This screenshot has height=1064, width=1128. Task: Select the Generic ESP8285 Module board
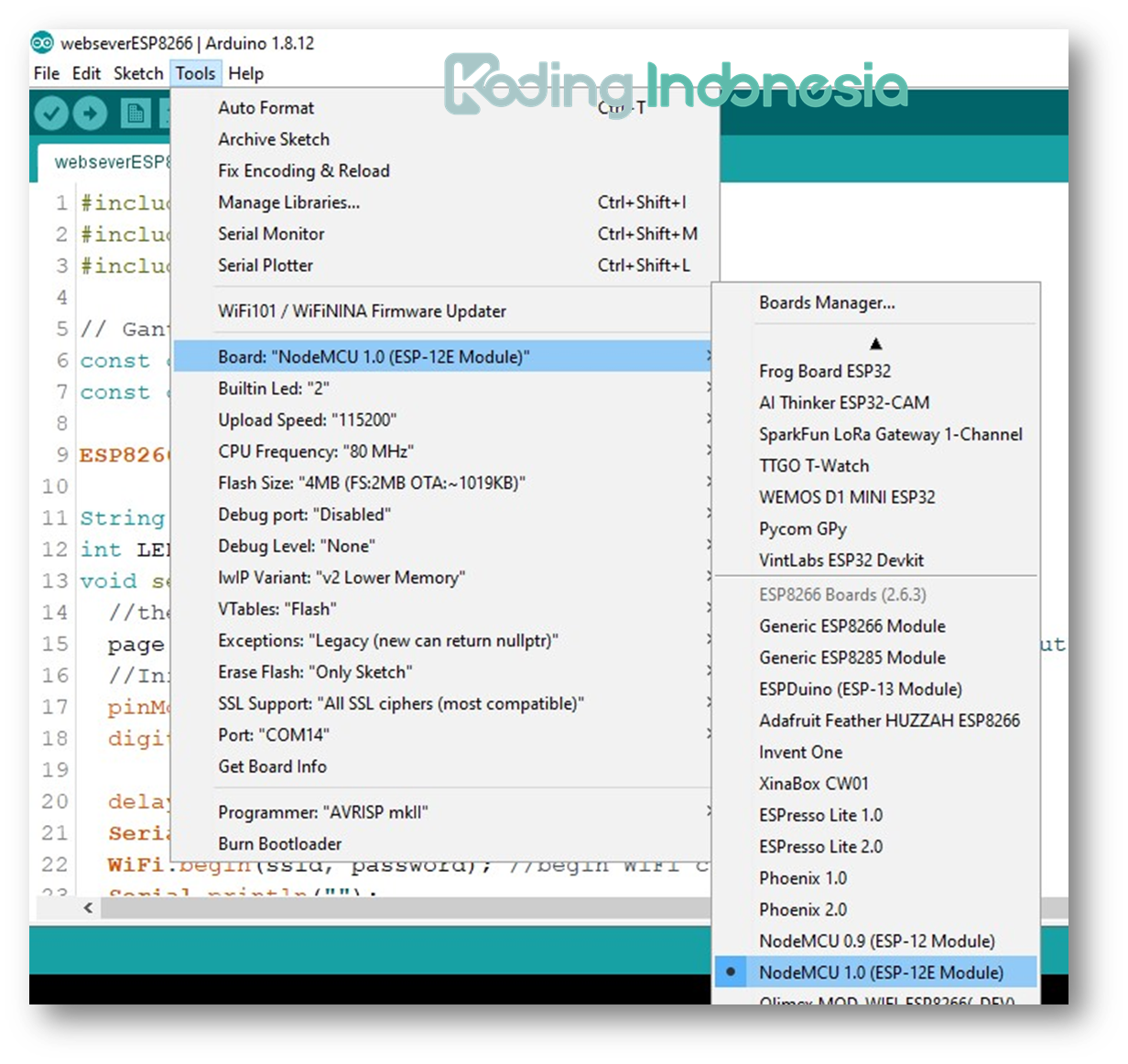pyautogui.click(x=876, y=657)
